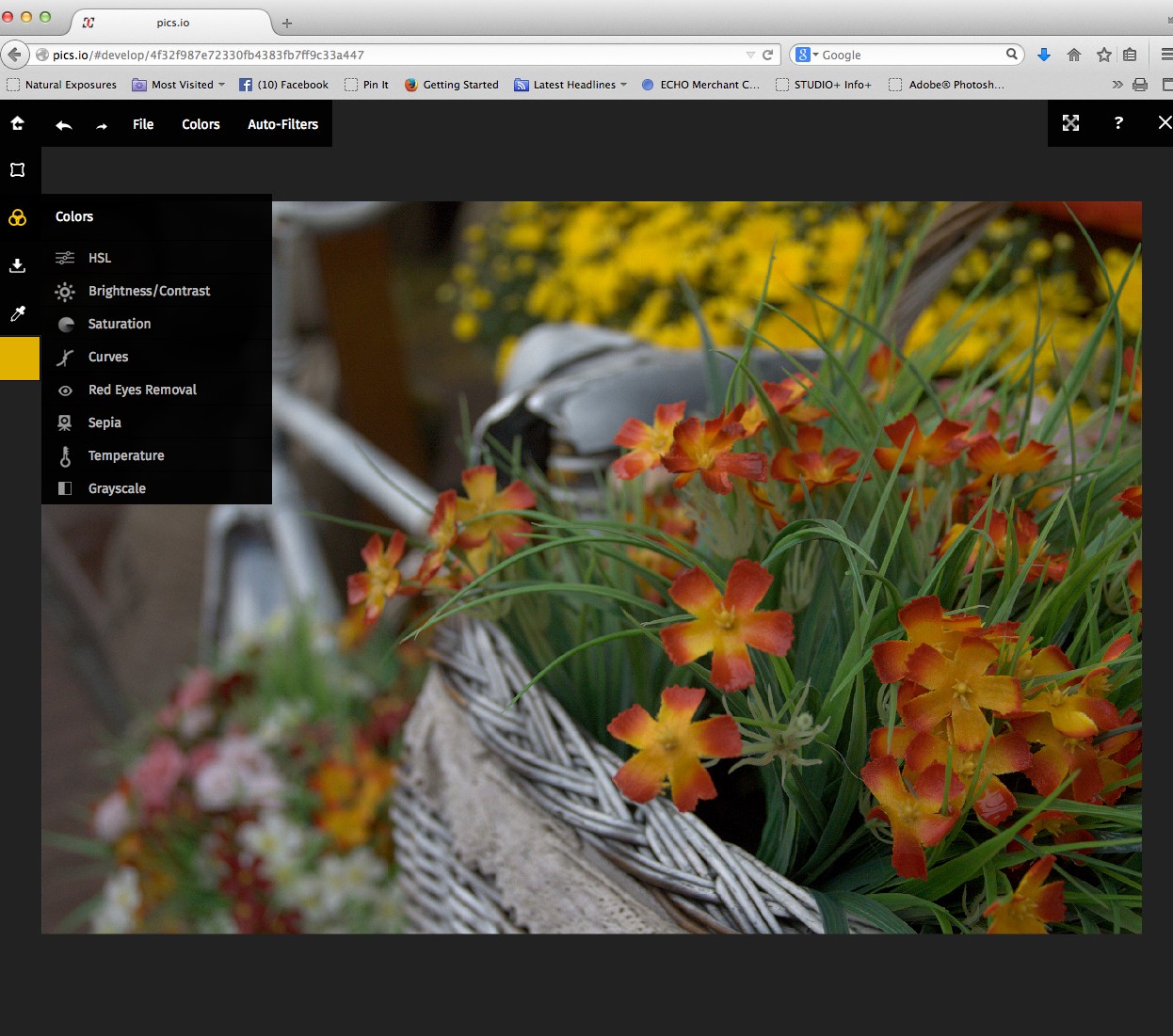Click the Saturation half-circle icon

(66, 325)
